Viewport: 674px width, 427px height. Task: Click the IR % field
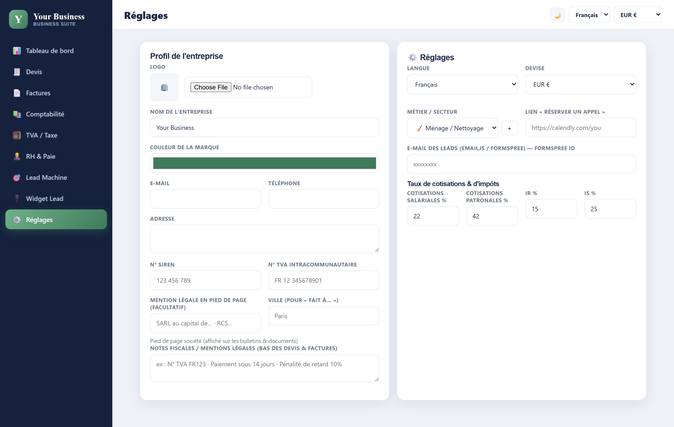point(551,209)
